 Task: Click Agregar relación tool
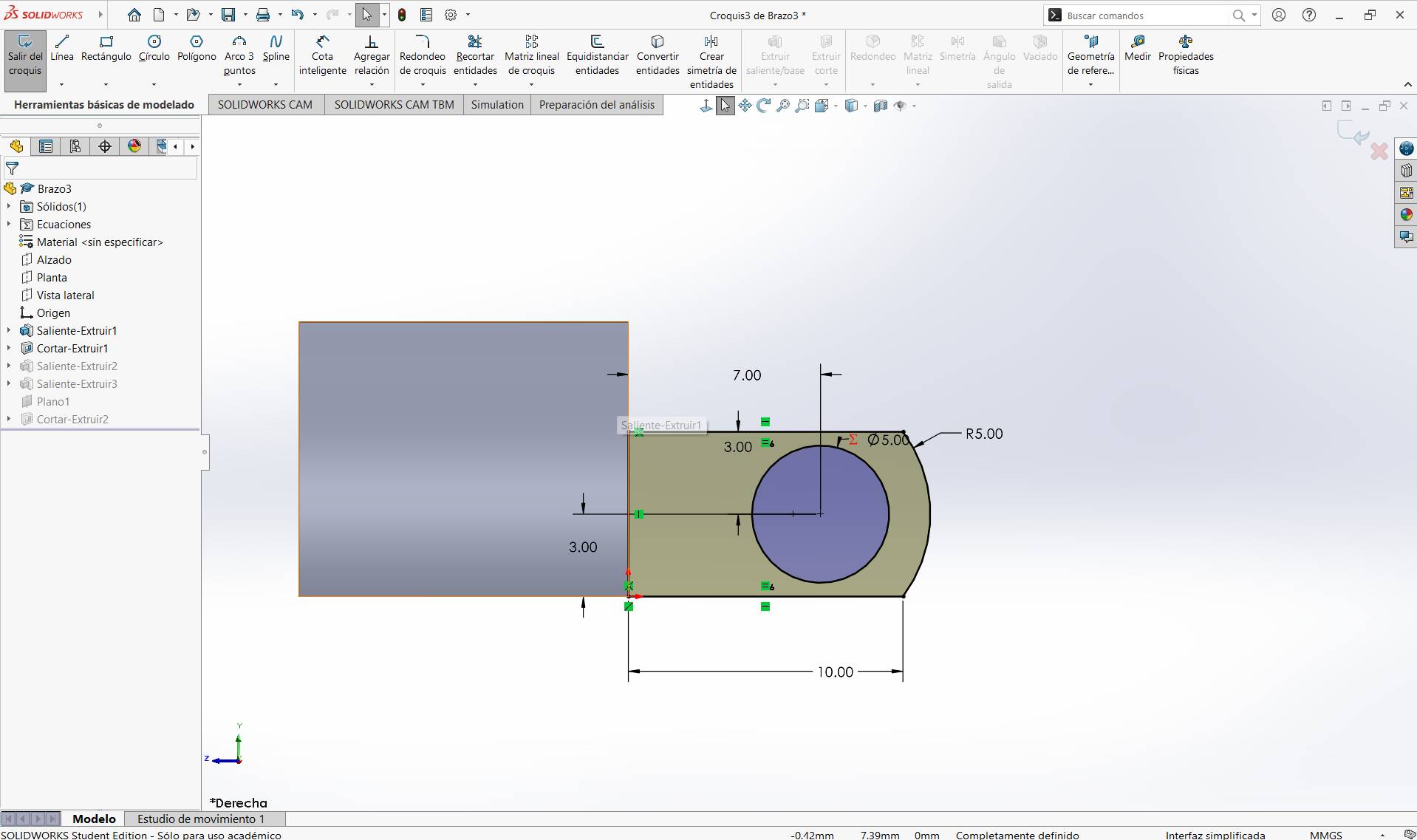pyautogui.click(x=372, y=55)
